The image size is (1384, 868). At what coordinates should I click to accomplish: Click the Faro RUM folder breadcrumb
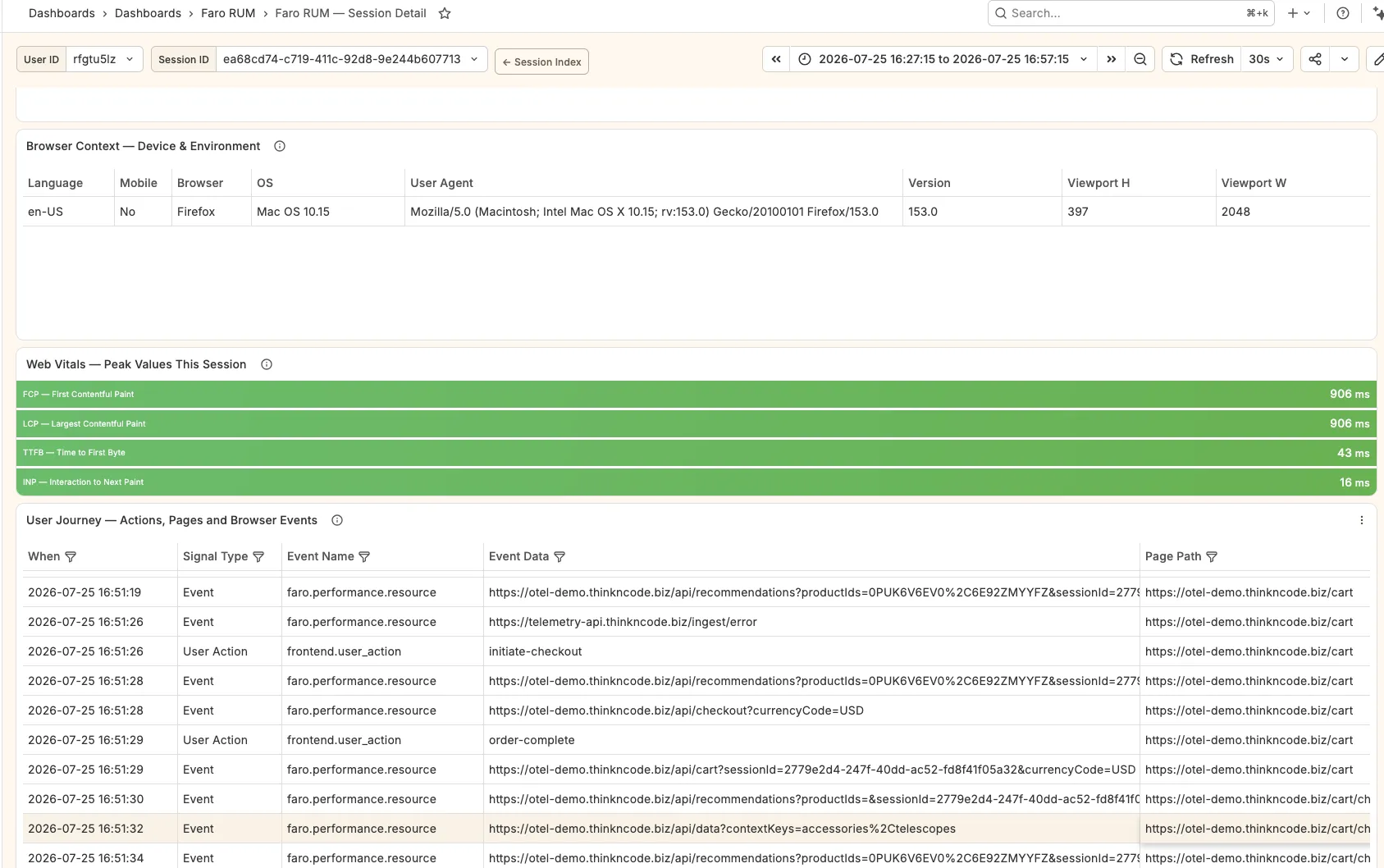228,13
